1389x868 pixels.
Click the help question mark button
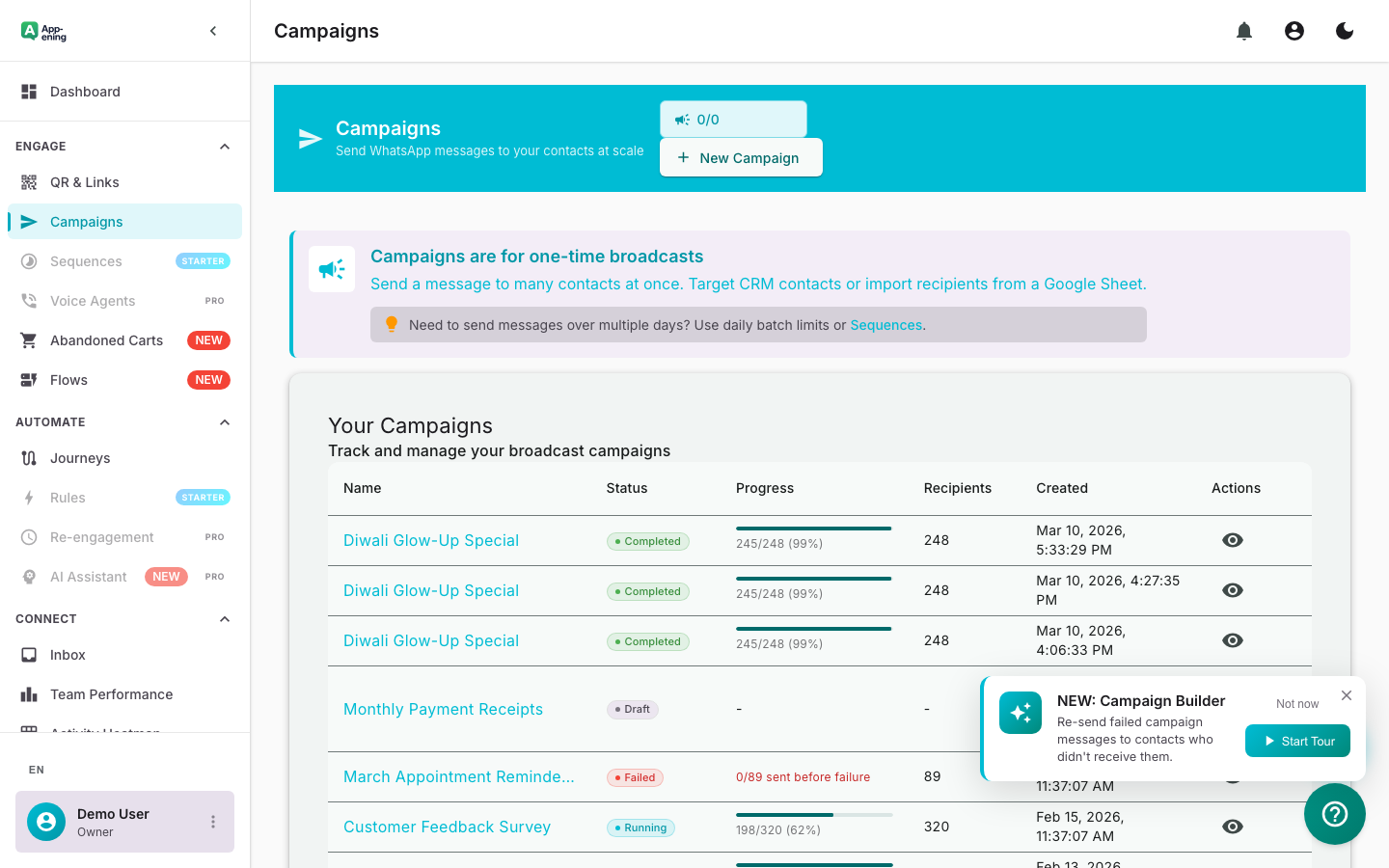tap(1335, 814)
